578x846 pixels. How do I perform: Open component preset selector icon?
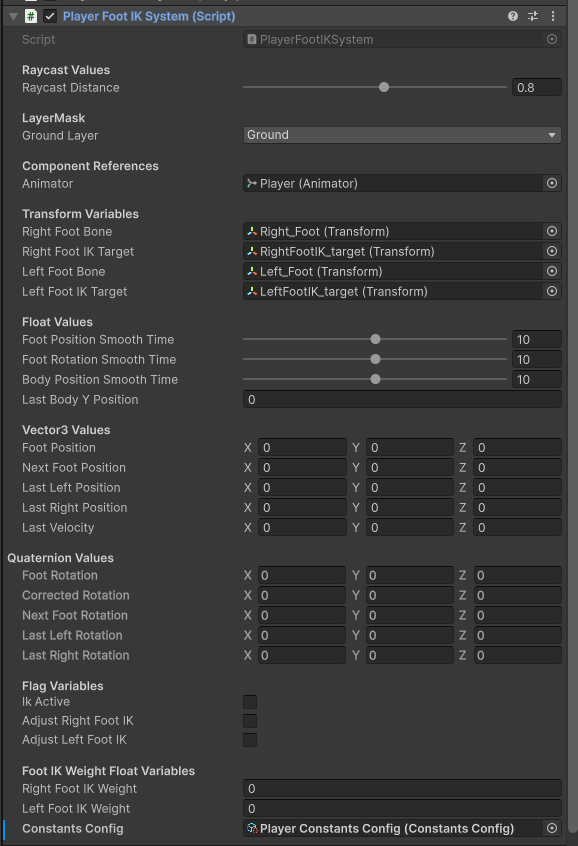click(533, 16)
